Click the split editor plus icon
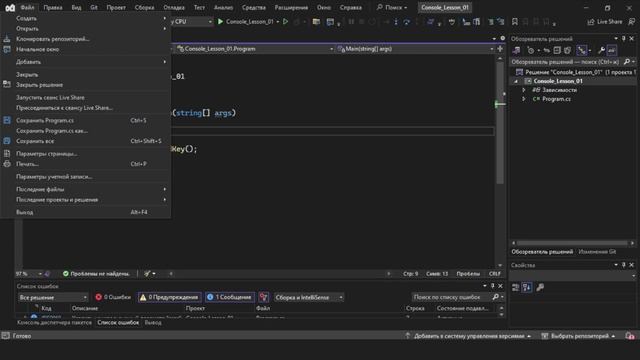Image resolution: width=640 pixels, height=360 pixels. pyautogui.click(x=500, y=49)
